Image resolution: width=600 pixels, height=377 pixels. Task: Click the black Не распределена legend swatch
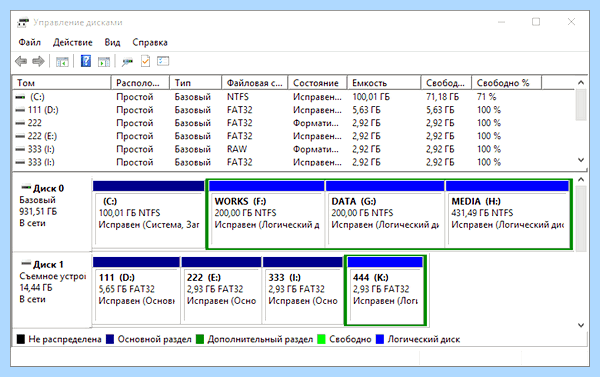click(x=21, y=339)
